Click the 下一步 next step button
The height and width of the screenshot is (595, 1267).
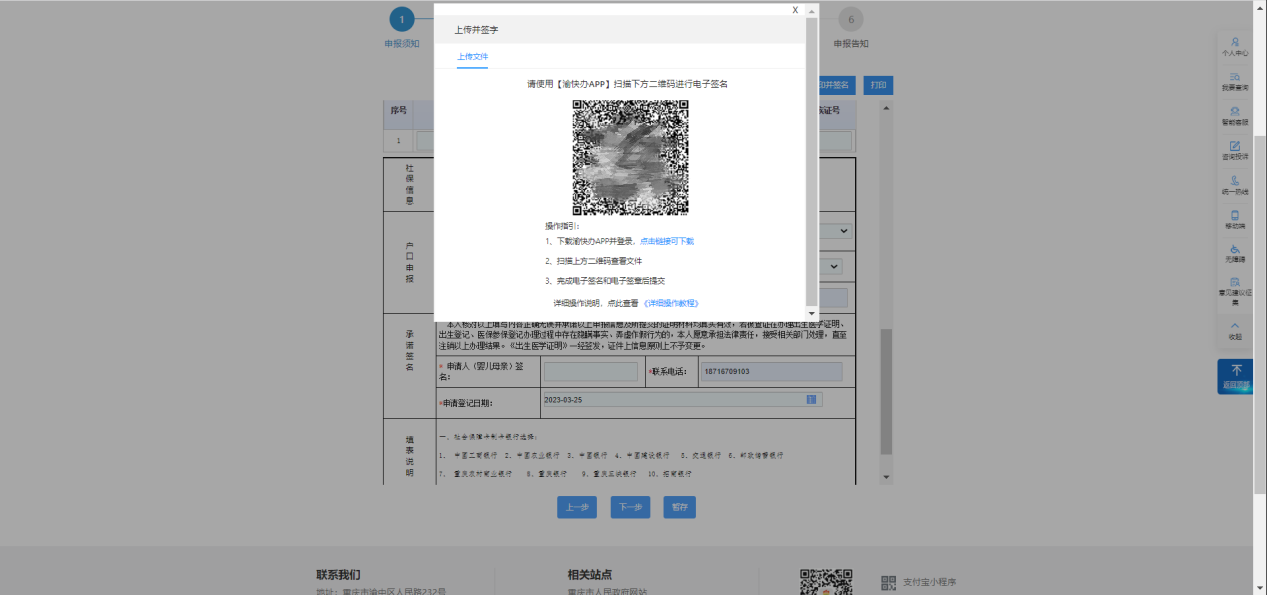click(x=629, y=507)
